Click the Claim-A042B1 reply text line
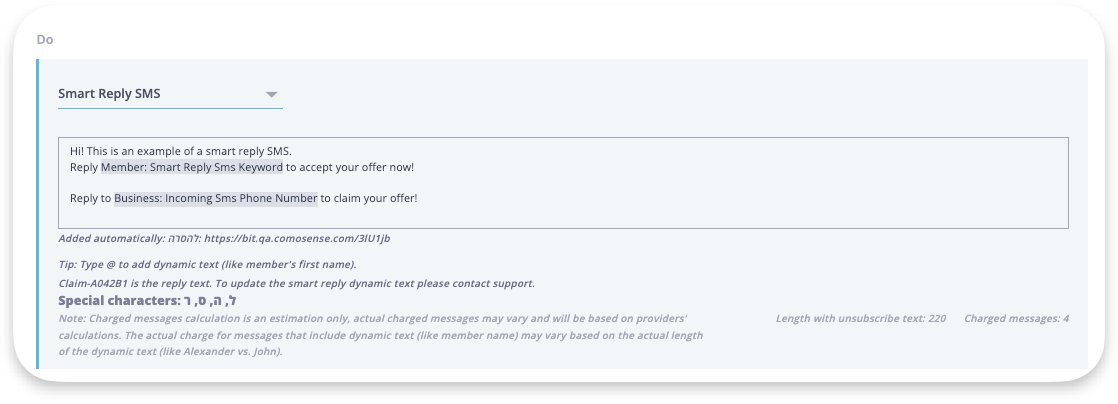 point(296,283)
